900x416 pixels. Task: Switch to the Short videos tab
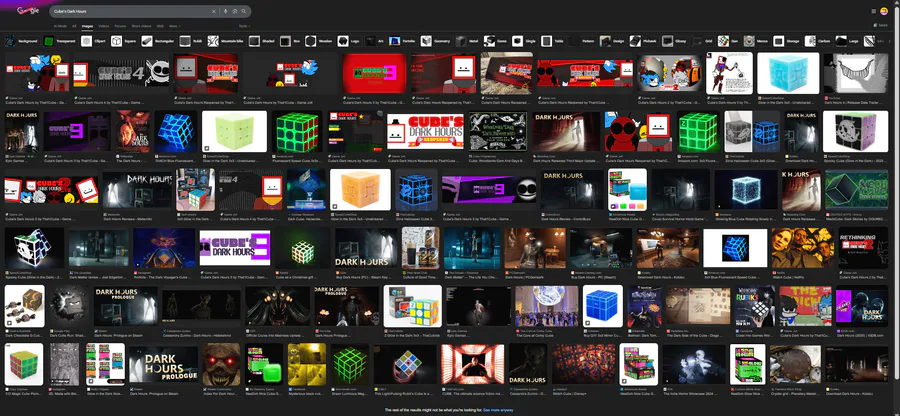tap(142, 26)
